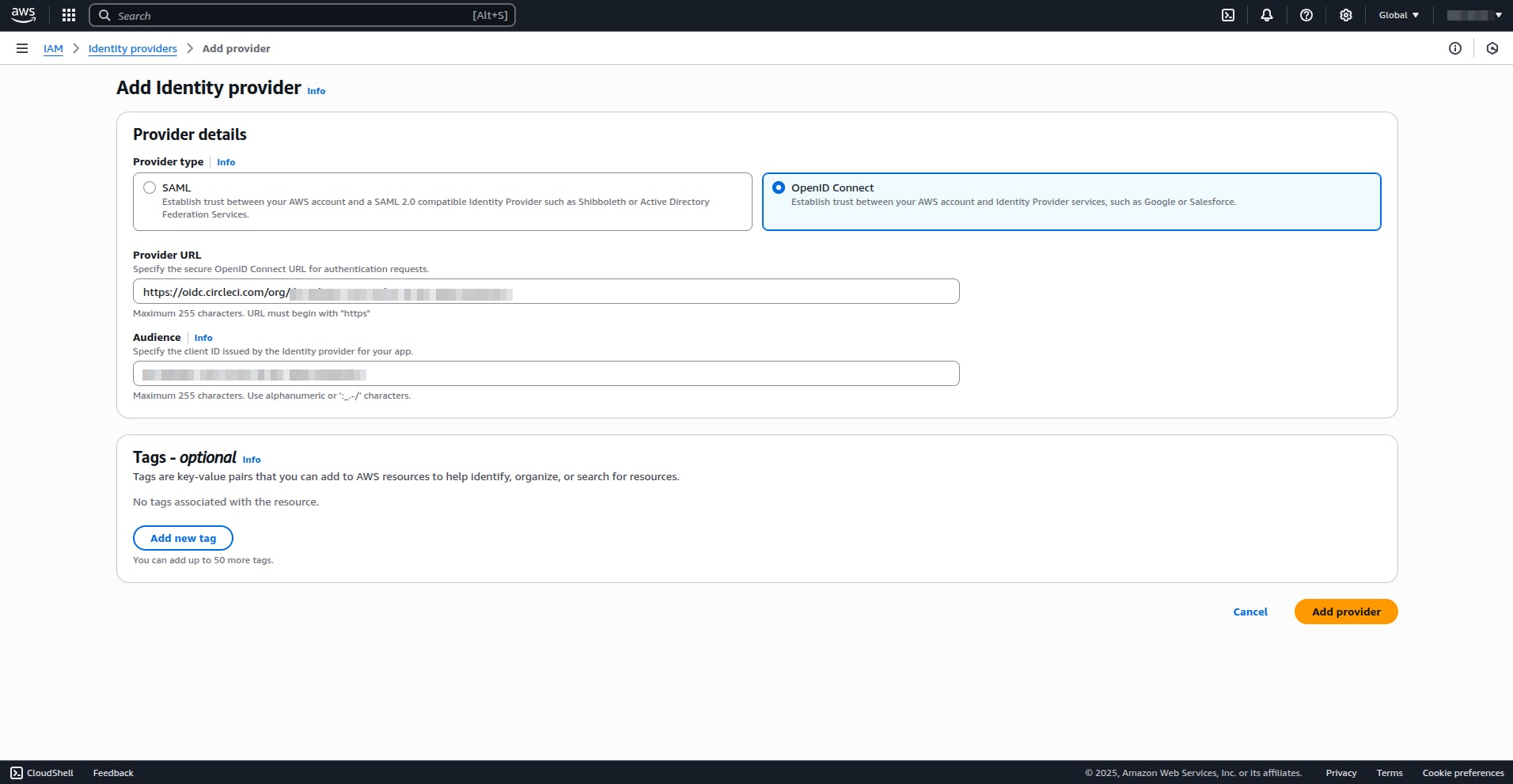Click the AWS home logo
The image size is (1513, 784).
pos(23,14)
